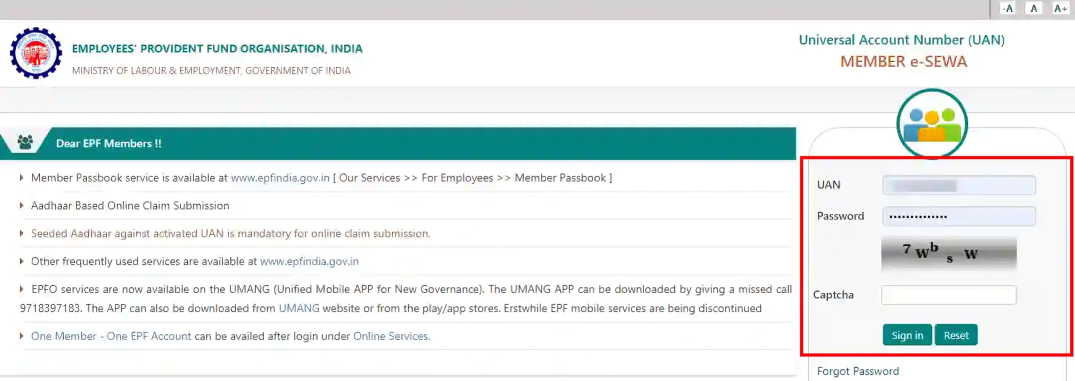Click the people icon beside Dear EPF Members
Screen dimensions: 1075x381
25,143
